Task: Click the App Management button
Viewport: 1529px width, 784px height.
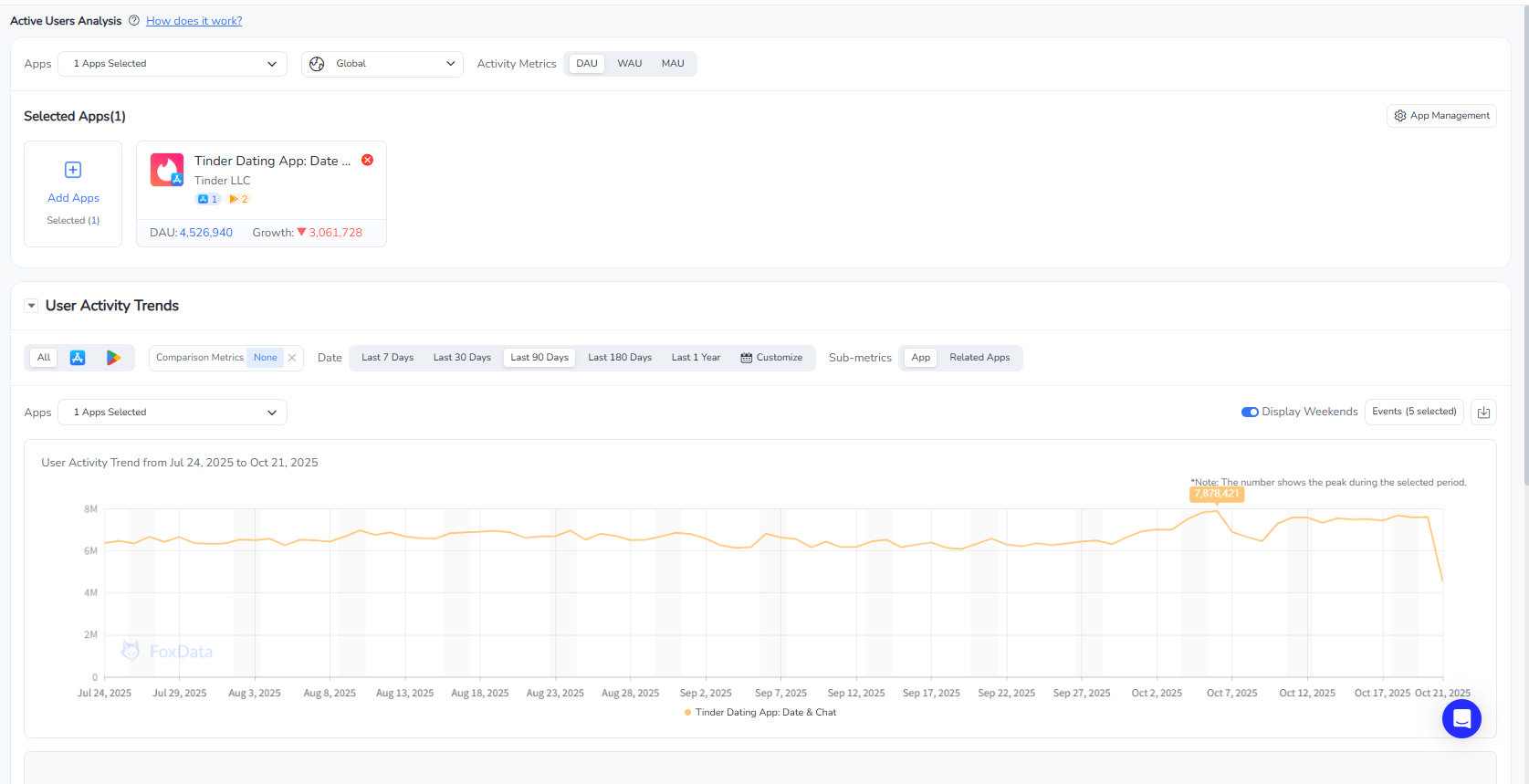Action: pos(1441,116)
